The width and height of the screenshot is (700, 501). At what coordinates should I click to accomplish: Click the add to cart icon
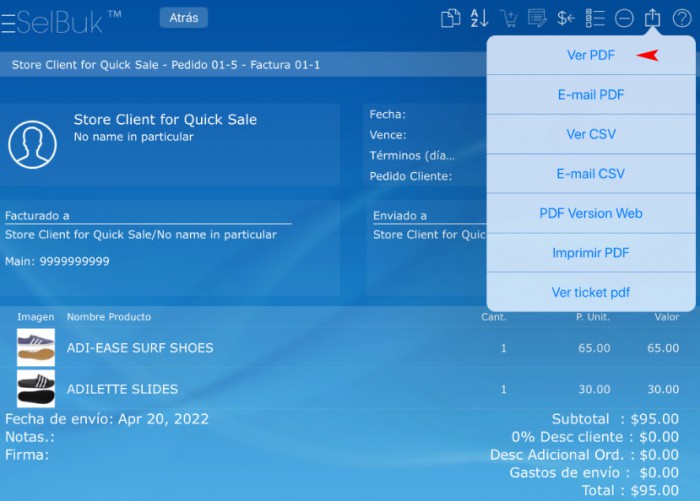(509, 18)
